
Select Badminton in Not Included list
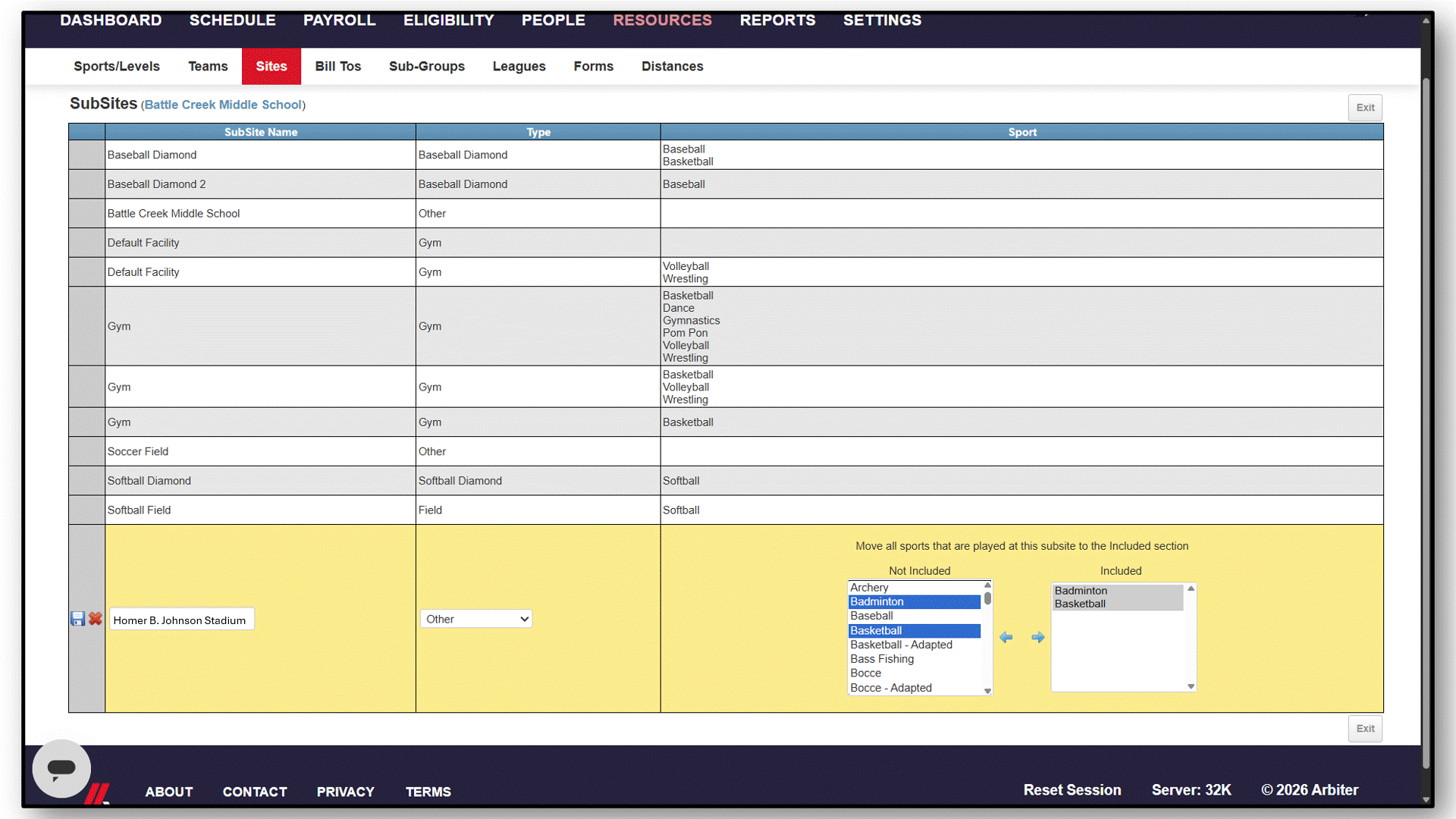[x=915, y=601]
